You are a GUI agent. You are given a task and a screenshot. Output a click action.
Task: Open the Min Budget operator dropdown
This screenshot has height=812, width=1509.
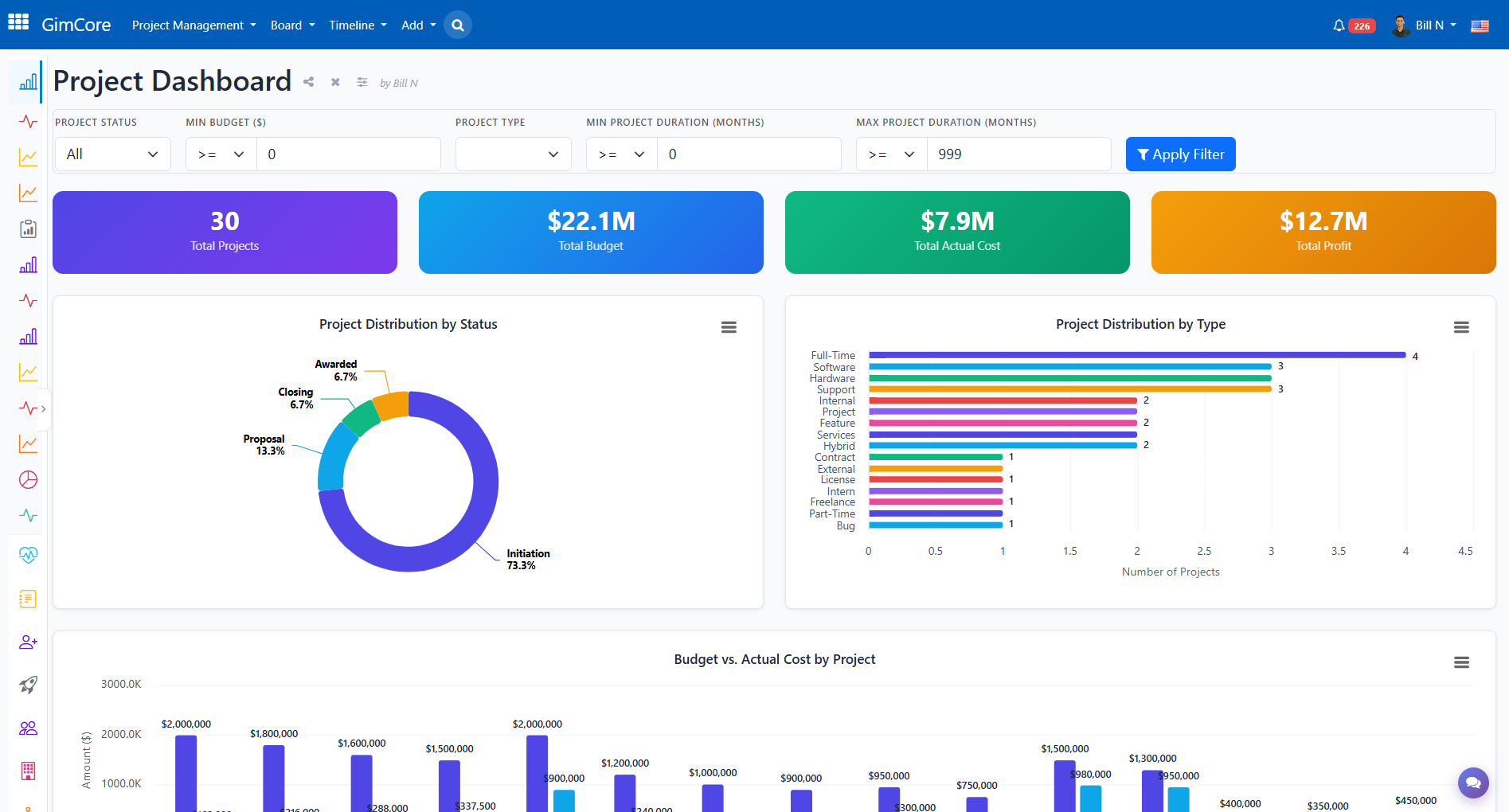(221, 154)
